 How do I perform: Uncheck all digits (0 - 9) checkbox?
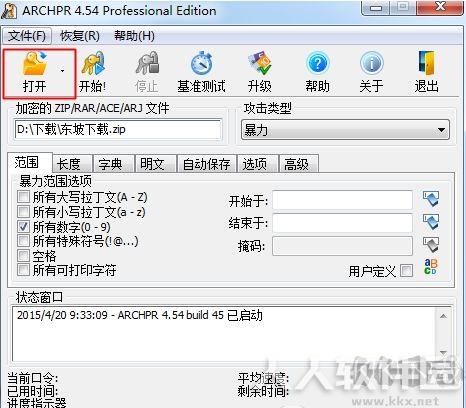(x=23, y=227)
